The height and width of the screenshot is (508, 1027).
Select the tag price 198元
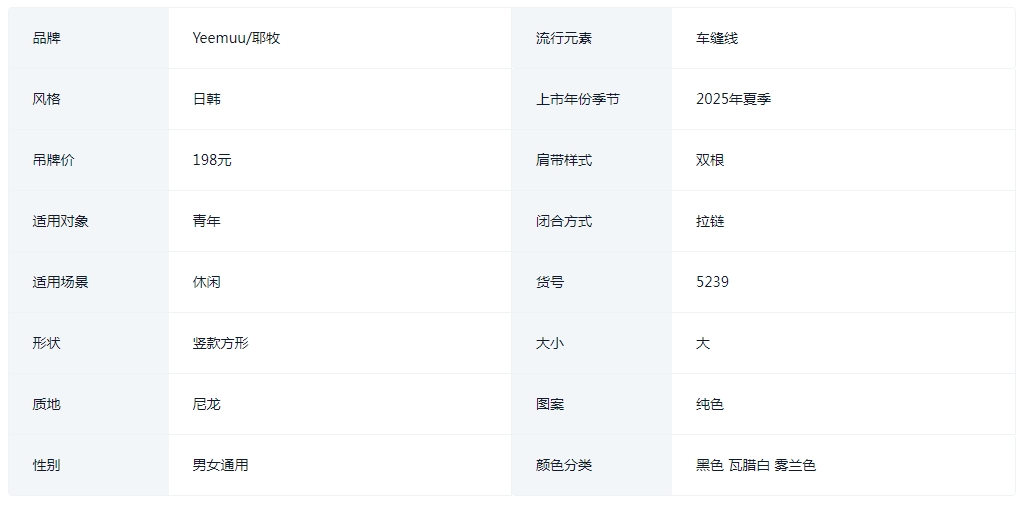[x=212, y=160]
